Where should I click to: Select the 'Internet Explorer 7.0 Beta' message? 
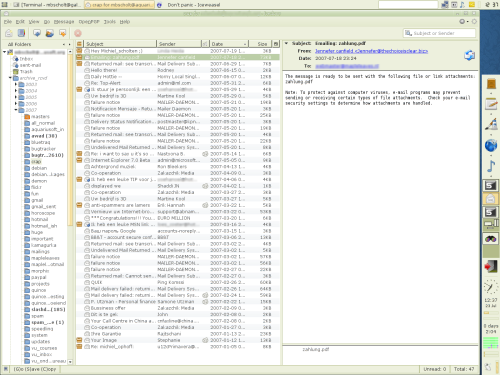click(x=178, y=160)
